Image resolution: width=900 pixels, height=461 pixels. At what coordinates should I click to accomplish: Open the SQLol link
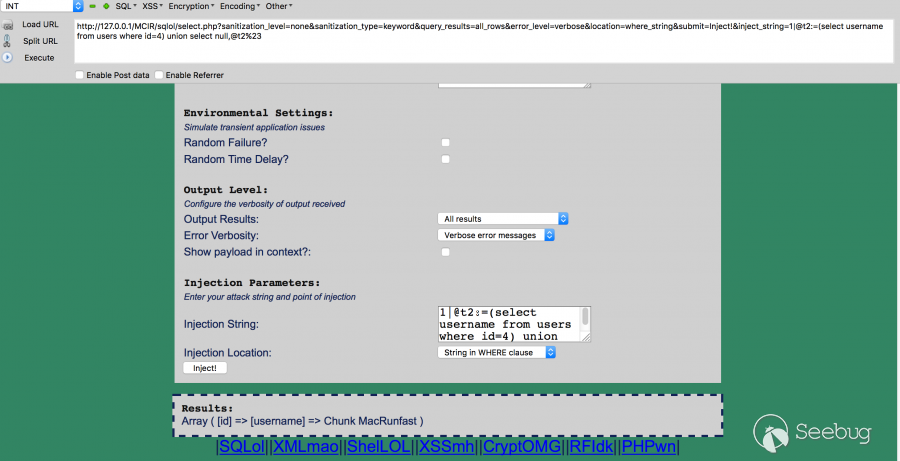click(x=242, y=446)
